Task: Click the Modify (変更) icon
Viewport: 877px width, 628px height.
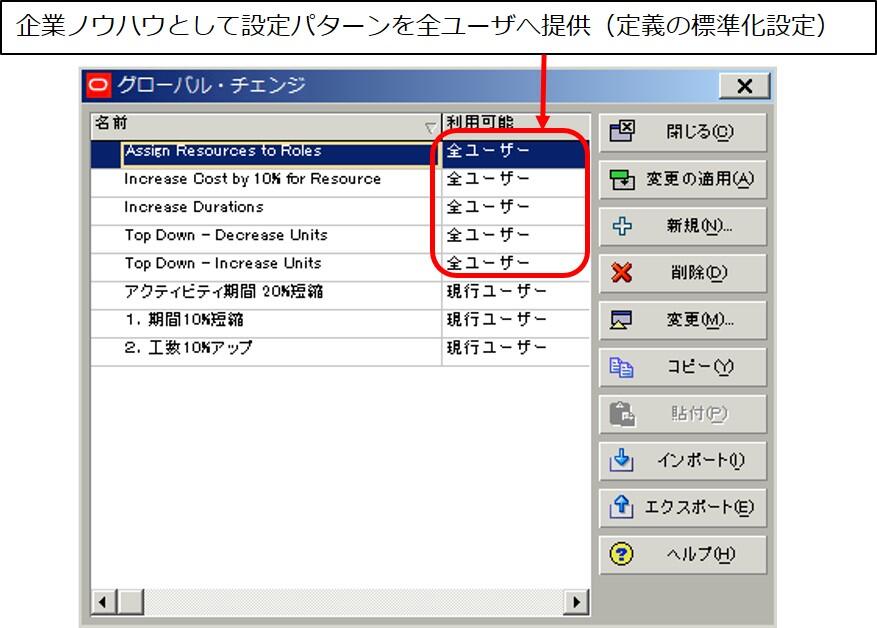Action: (621, 320)
